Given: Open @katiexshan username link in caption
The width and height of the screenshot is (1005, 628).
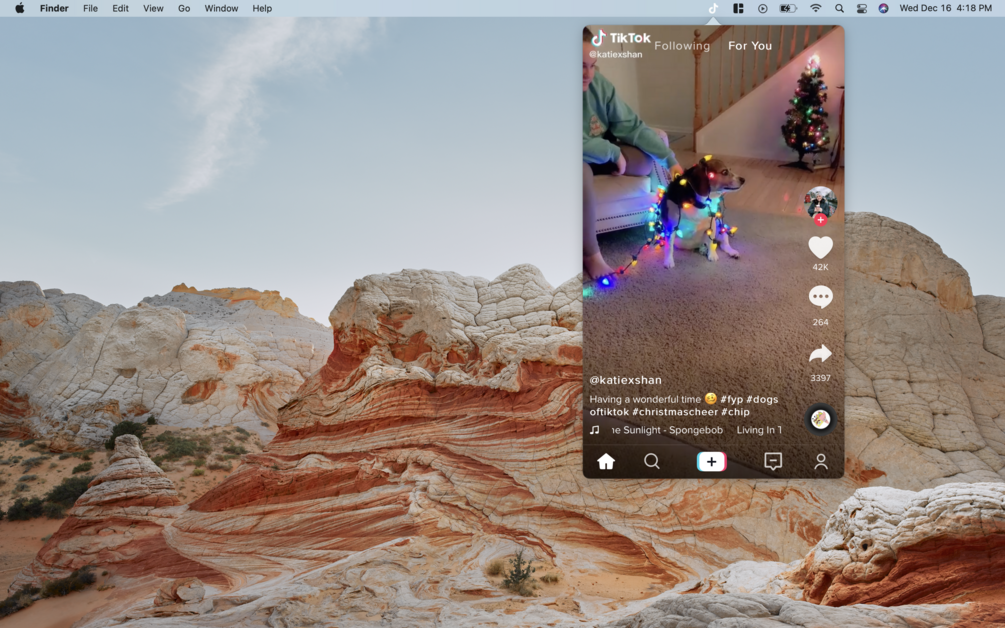Looking at the screenshot, I should pyautogui.click(x=626, y=380).
